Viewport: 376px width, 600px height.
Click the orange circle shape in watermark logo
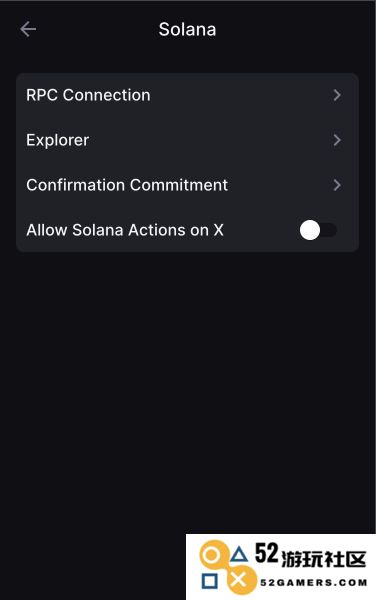pyautogui.click(x=211, y=555)
